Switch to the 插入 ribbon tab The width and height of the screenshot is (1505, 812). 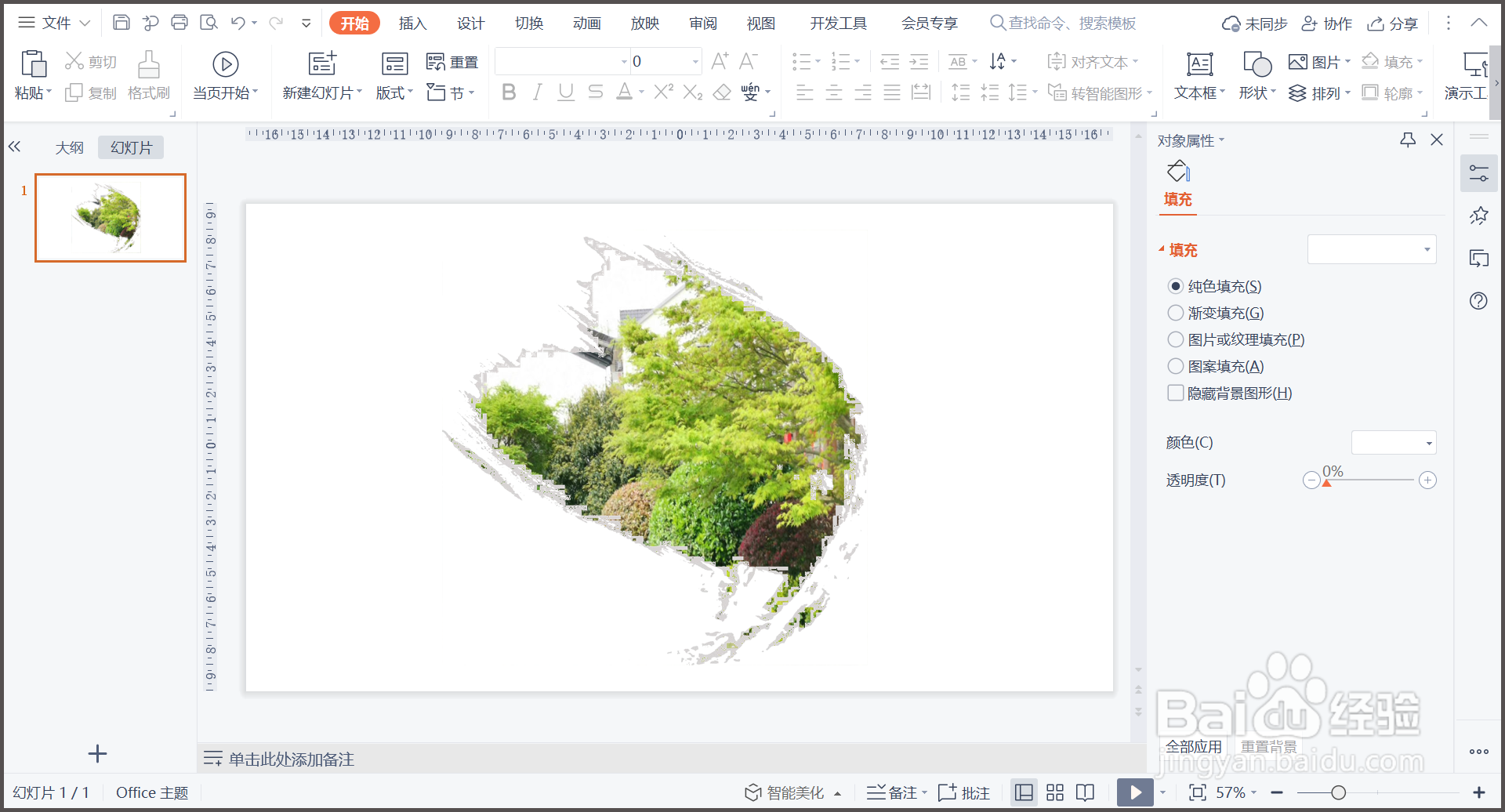[x=413, y=23]
